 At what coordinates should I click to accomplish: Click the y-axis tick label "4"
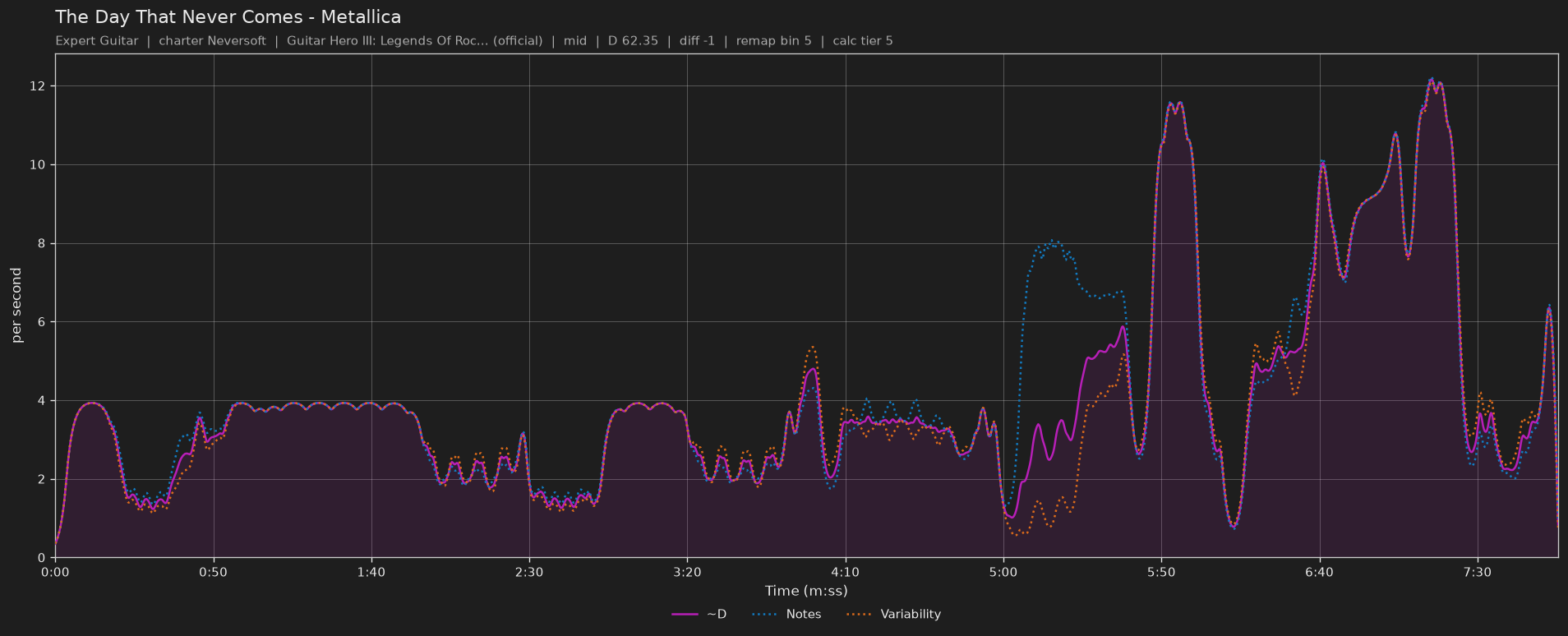coord(44,401)
